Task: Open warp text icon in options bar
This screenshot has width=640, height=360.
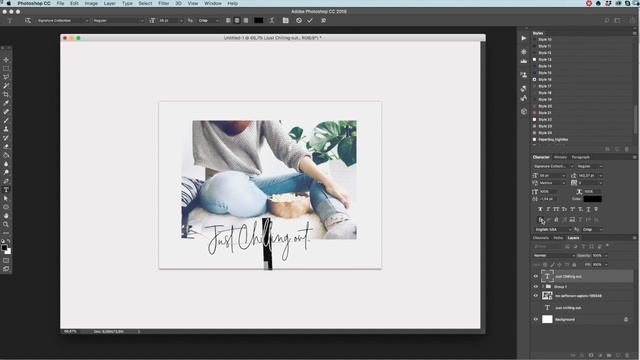Action: click(272, 20)
